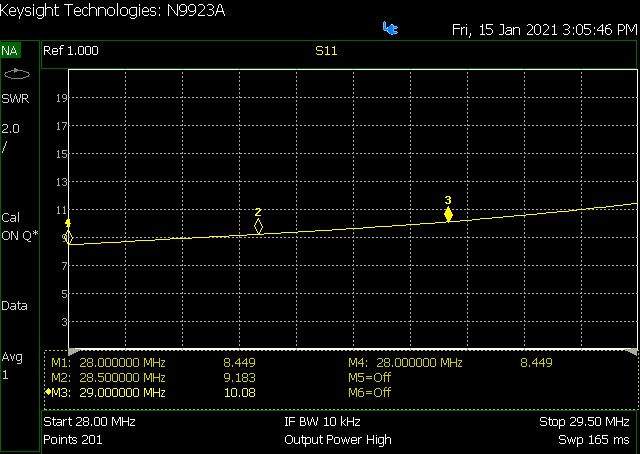Select the Stop 29.50 MHz setting
Image resolution: width=640 pixels, height=454 pixels.
pos(584,421)
